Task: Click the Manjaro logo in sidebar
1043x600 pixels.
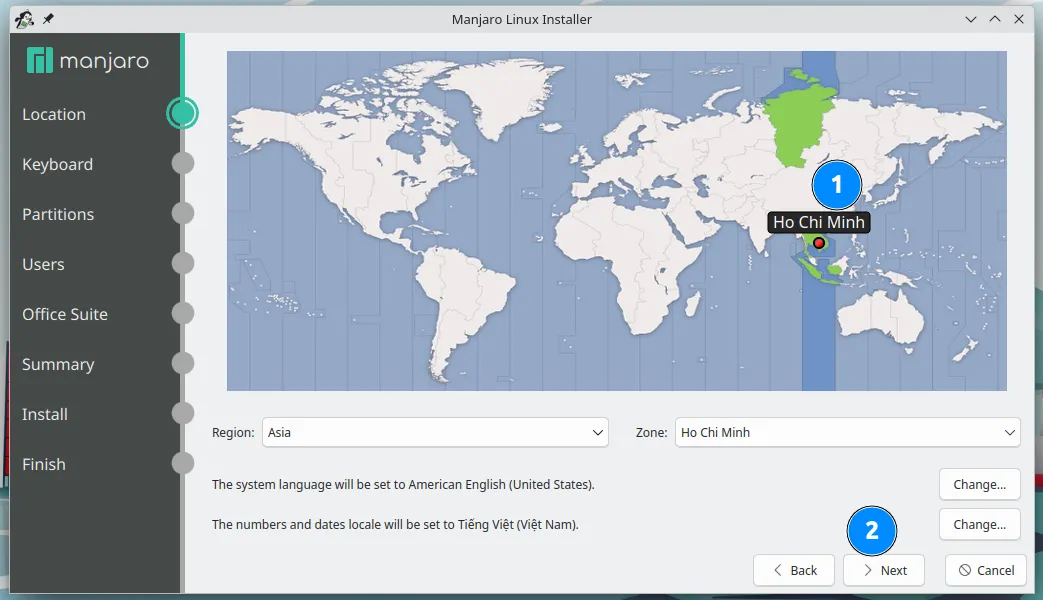Action: coord(87,61)
